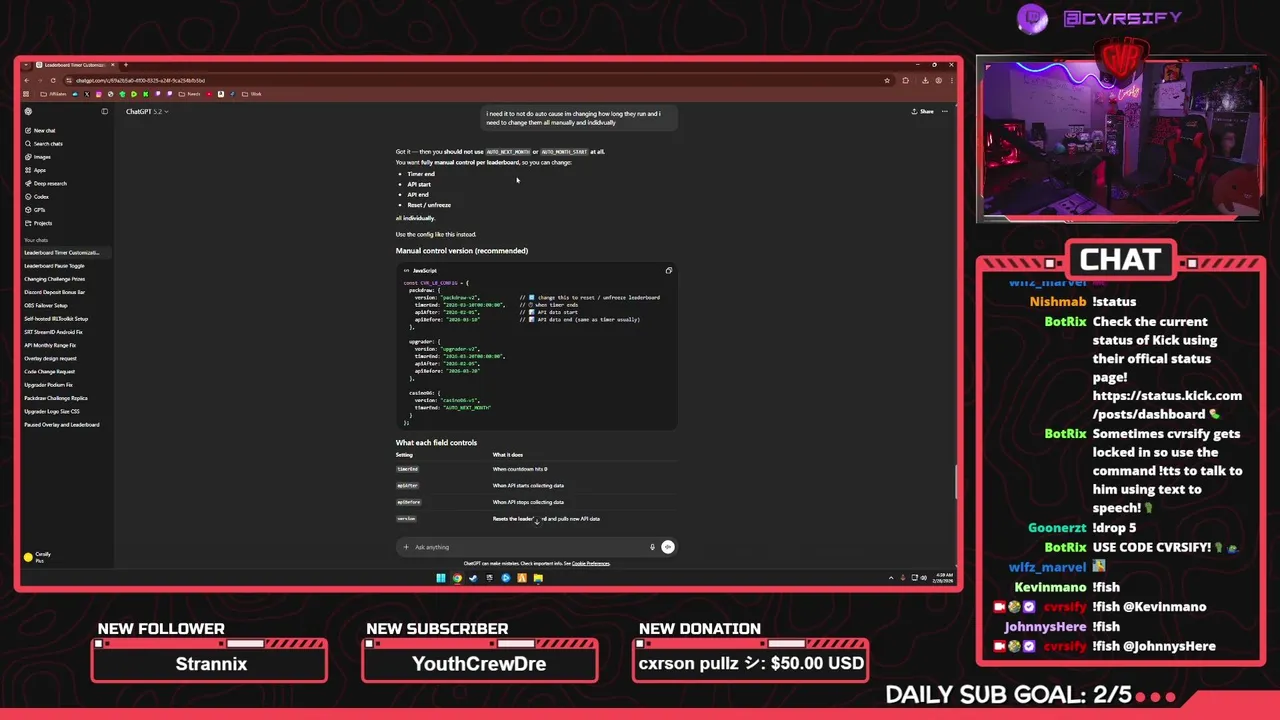Open Kick bookmark in bookmarks bar
1280x720 pixels.
point(146,94)
